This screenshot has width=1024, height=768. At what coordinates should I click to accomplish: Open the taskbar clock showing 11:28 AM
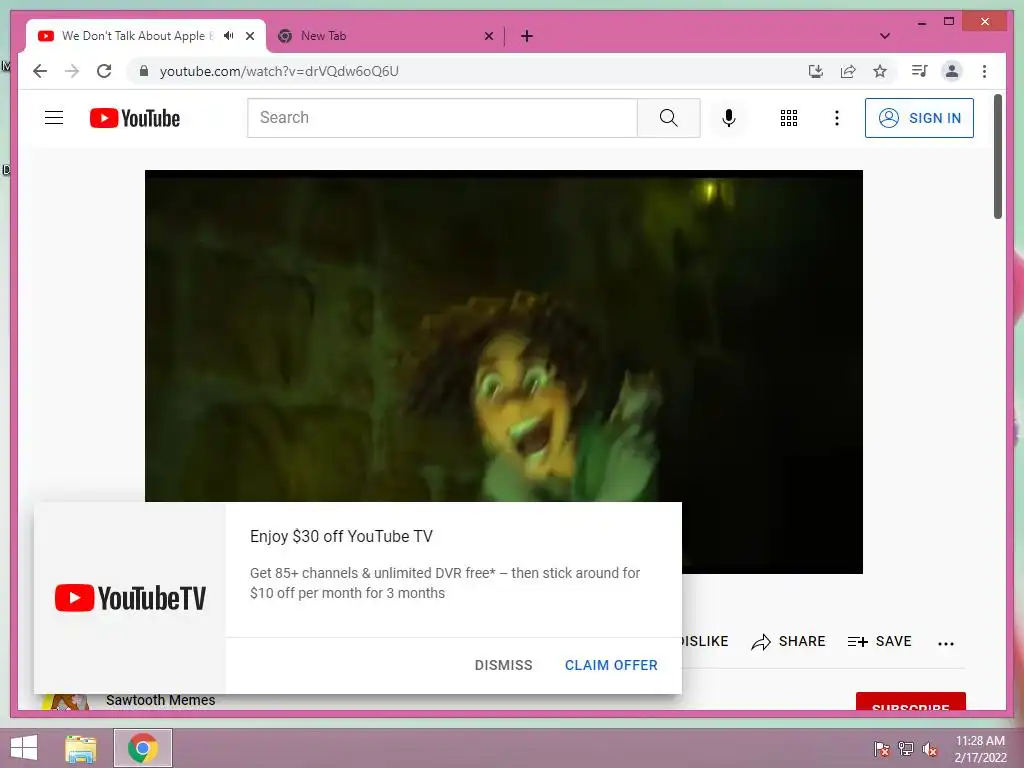(980, 748)
